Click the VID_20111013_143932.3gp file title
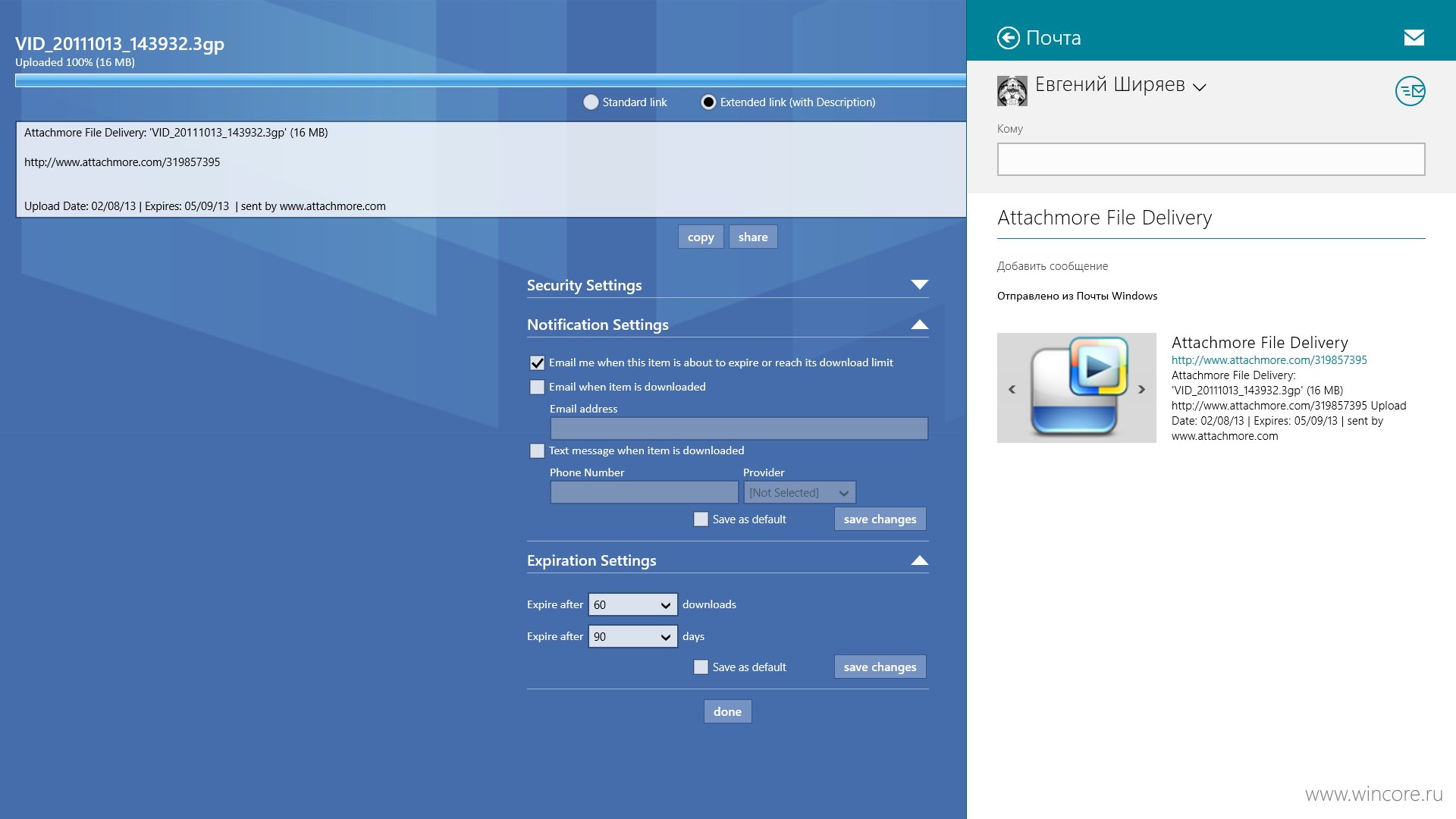 coord(120,44)
